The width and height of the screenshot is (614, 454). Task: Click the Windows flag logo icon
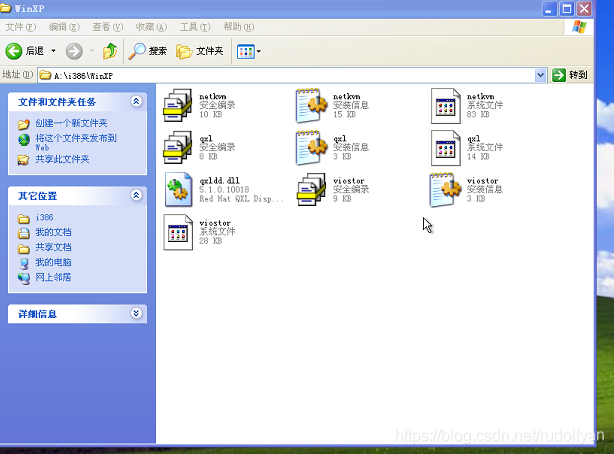tap(579, 27)
